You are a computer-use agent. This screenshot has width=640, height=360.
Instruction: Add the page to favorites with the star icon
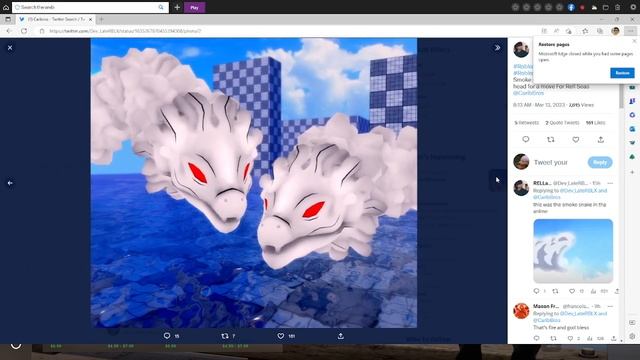point(585,31)
